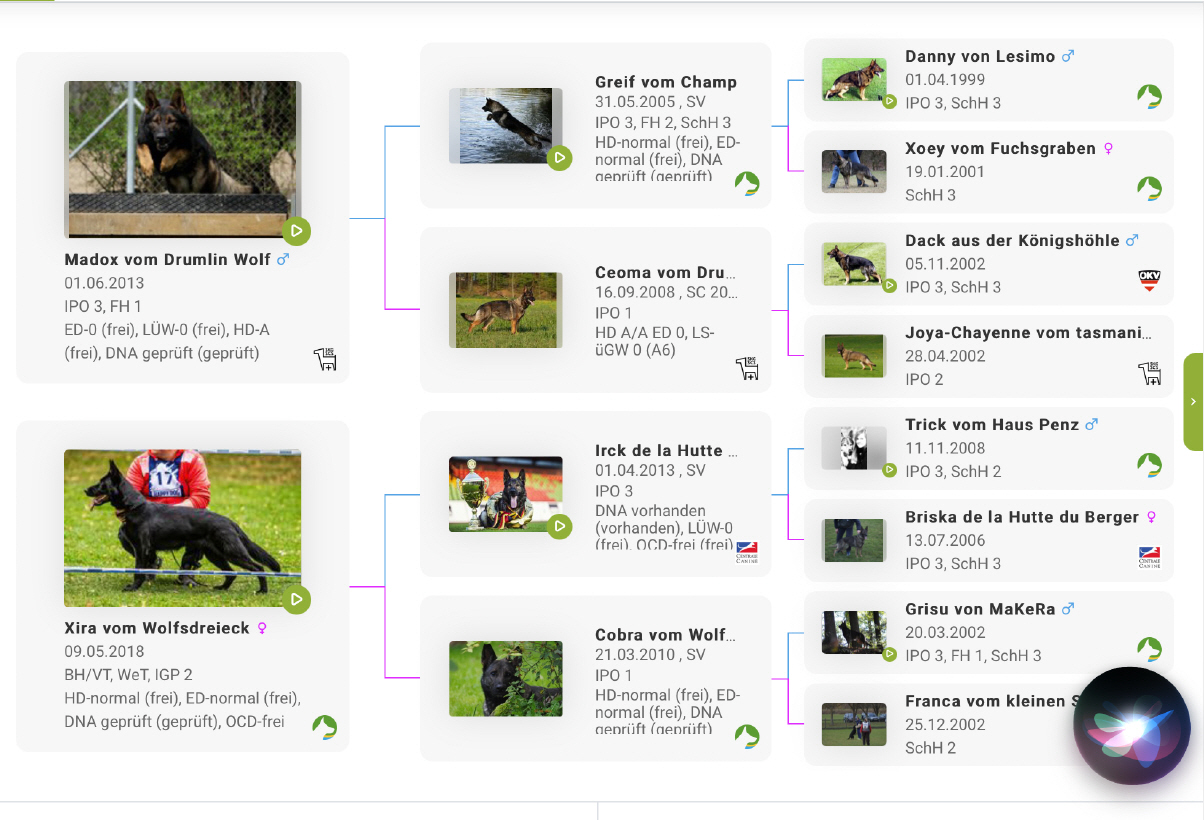This screenshot has width=1204, height=820.
Task: Click the shopping cart icon on Madox's card
Action: 326,359
